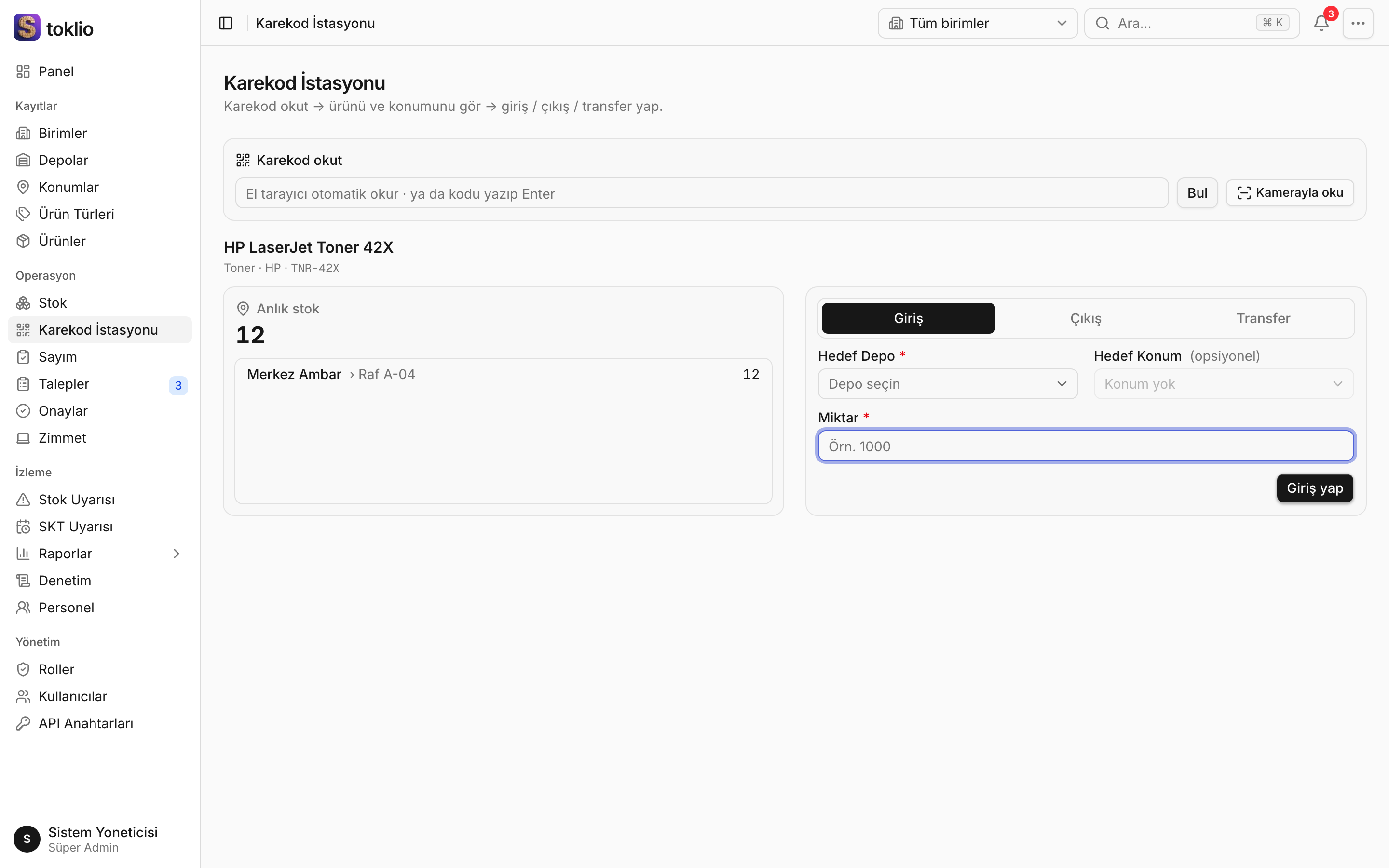Switch to the Çıkış tab
The image size is (1389, 868).
click(x=1085, y=318)
